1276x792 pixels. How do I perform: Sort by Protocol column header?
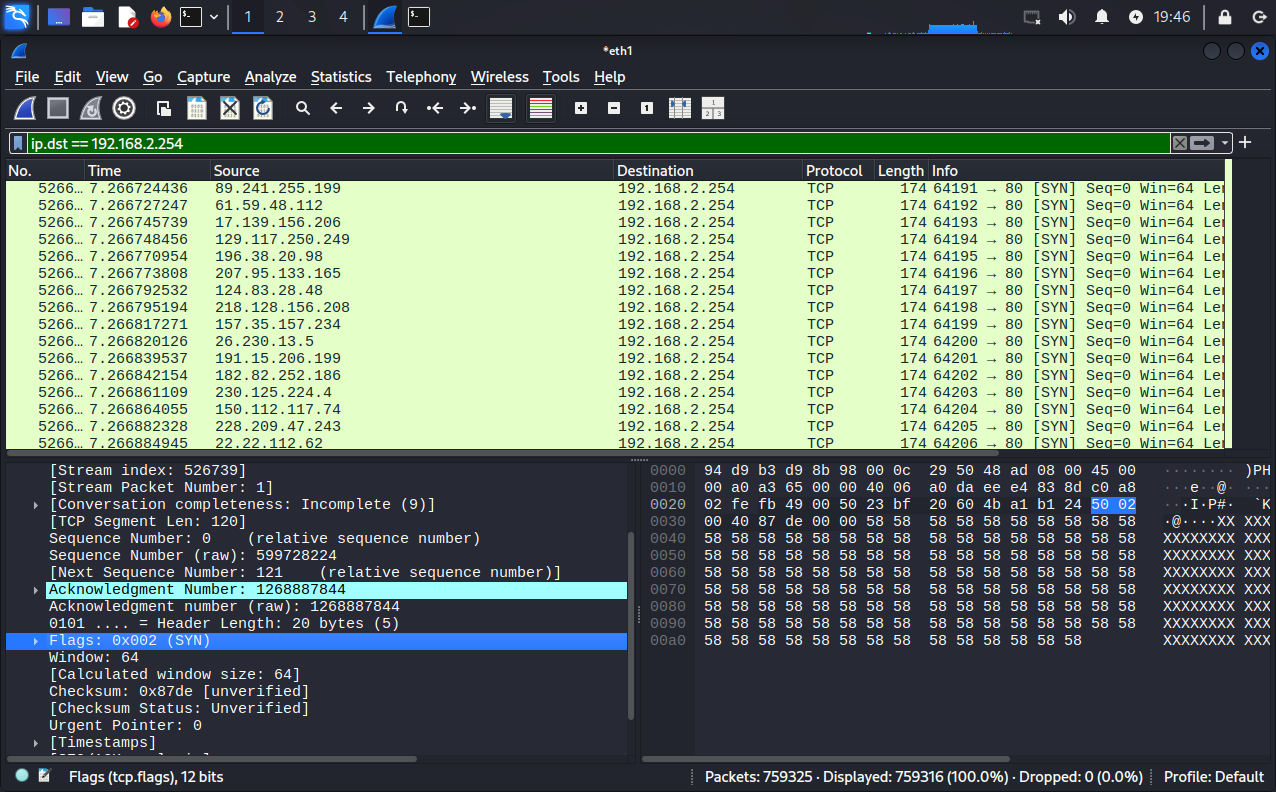click(838, 171)
